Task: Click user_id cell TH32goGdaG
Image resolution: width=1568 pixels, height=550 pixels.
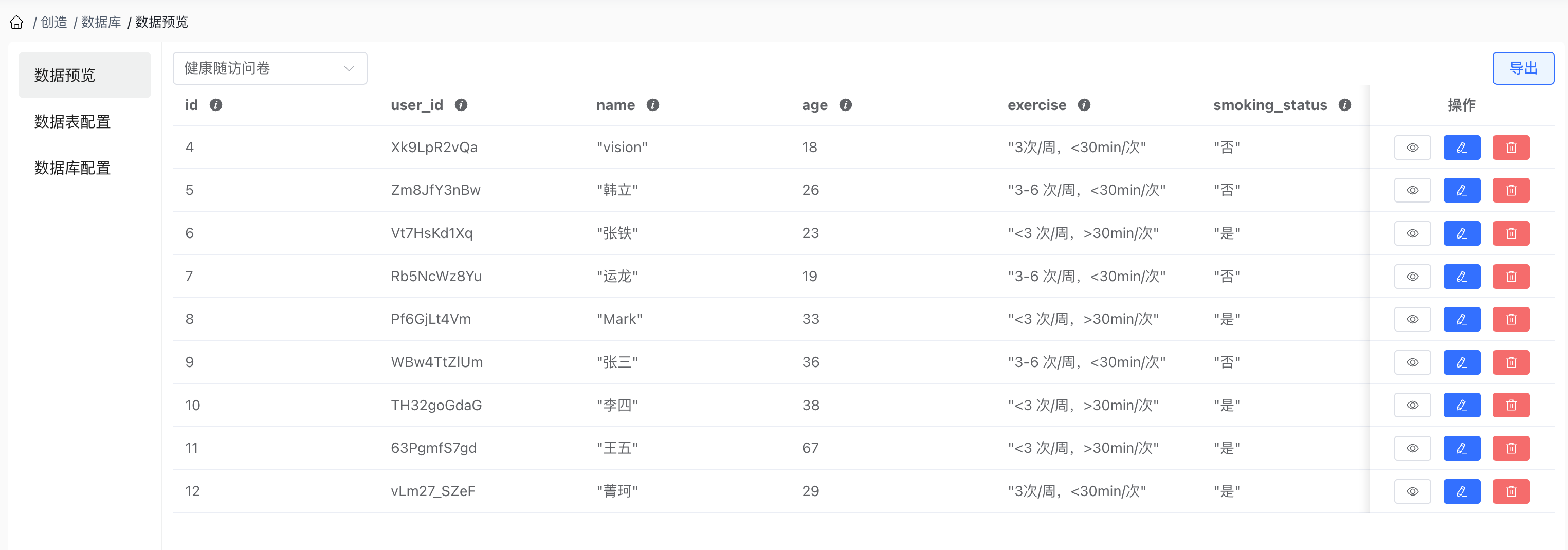Action: tap(436, 405)
